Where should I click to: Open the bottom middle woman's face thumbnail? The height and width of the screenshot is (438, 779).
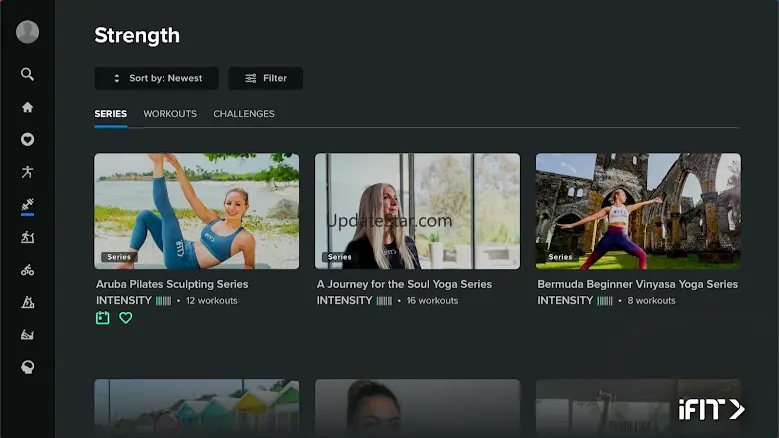417,408
